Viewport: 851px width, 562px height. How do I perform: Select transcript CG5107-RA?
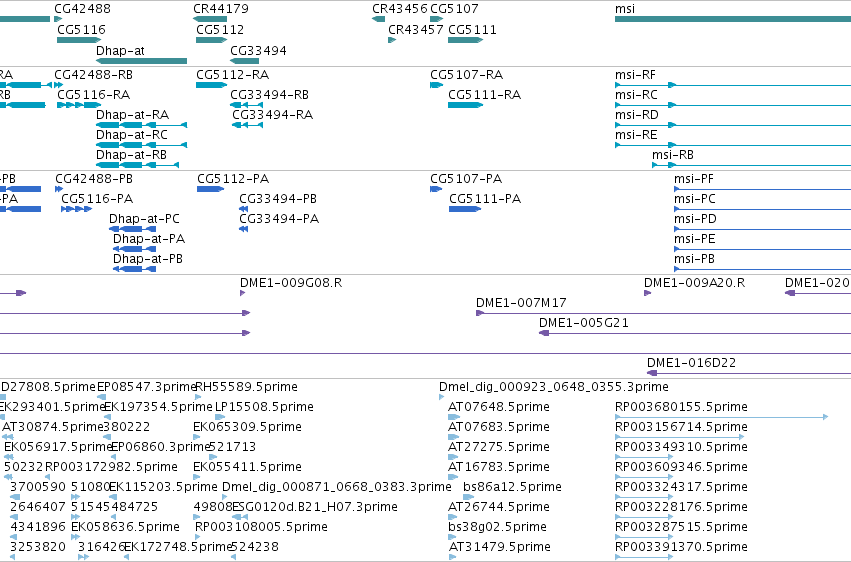pos(437,85)
